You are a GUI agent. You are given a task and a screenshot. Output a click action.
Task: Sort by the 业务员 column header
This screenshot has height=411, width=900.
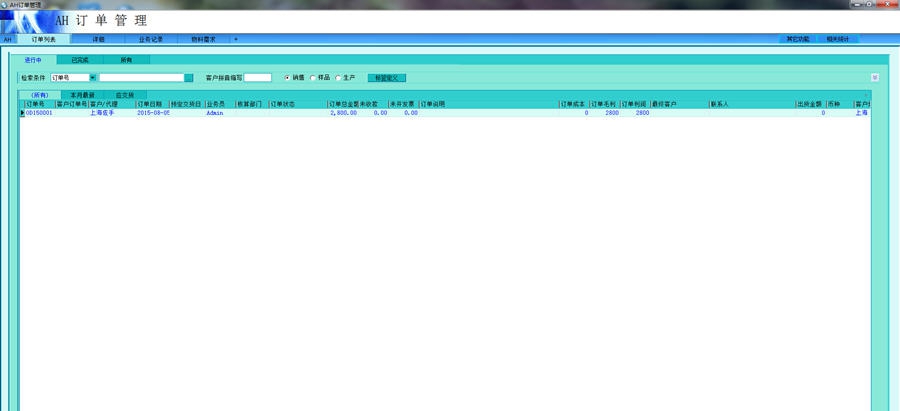coord(220,104)
